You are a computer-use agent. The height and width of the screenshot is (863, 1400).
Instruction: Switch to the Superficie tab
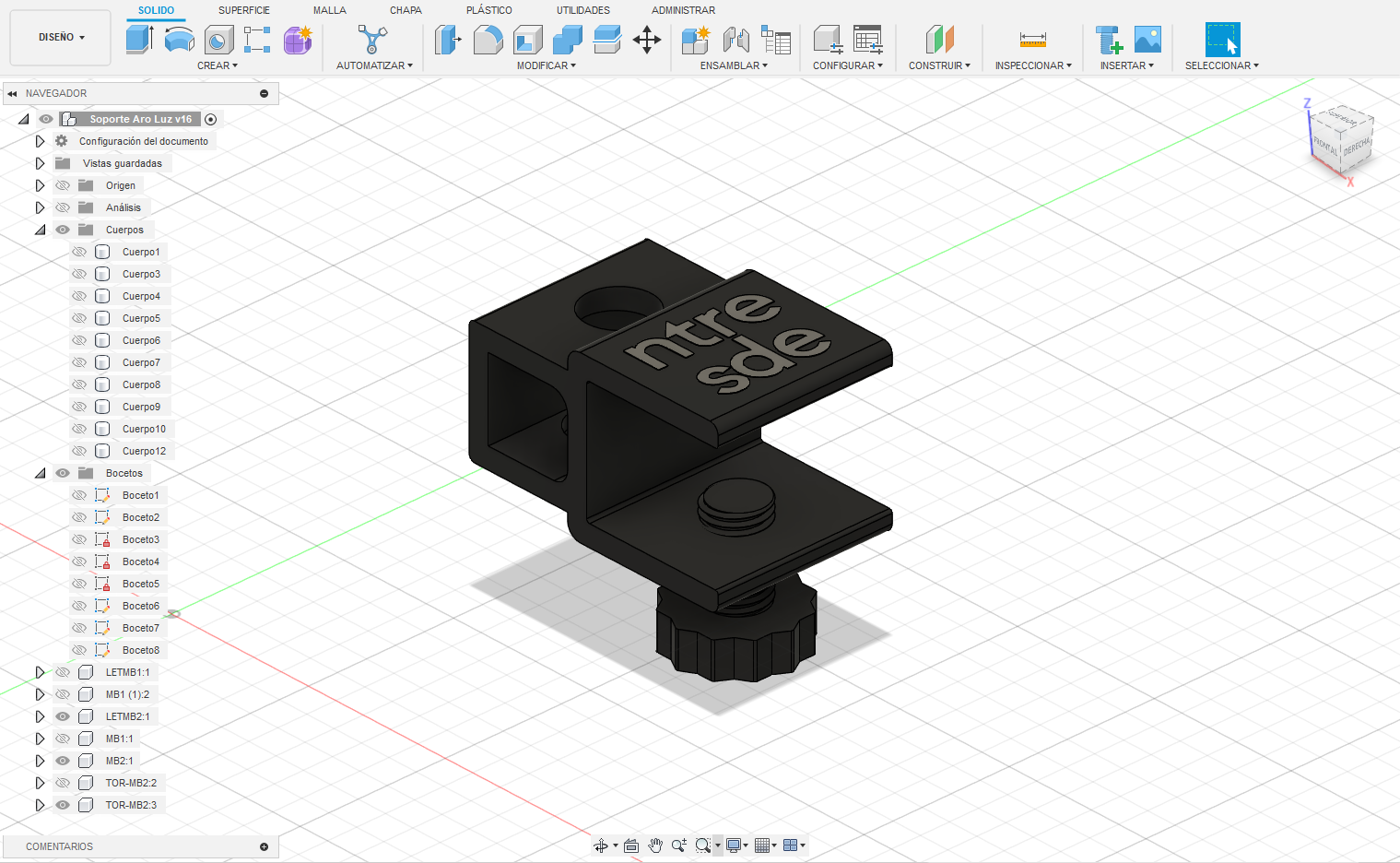point(244,10)
